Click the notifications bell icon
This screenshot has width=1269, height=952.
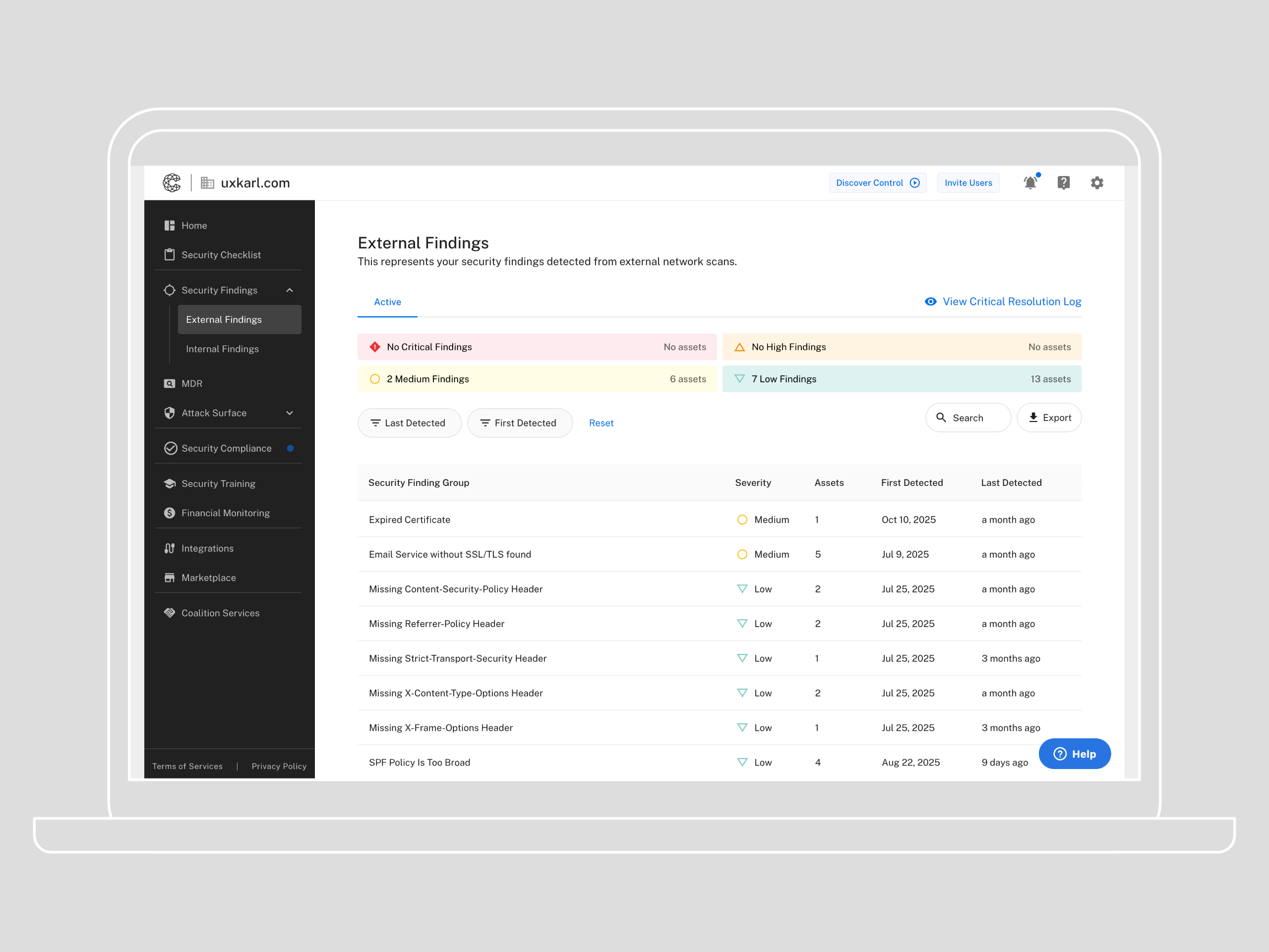tap(1030, 183)
